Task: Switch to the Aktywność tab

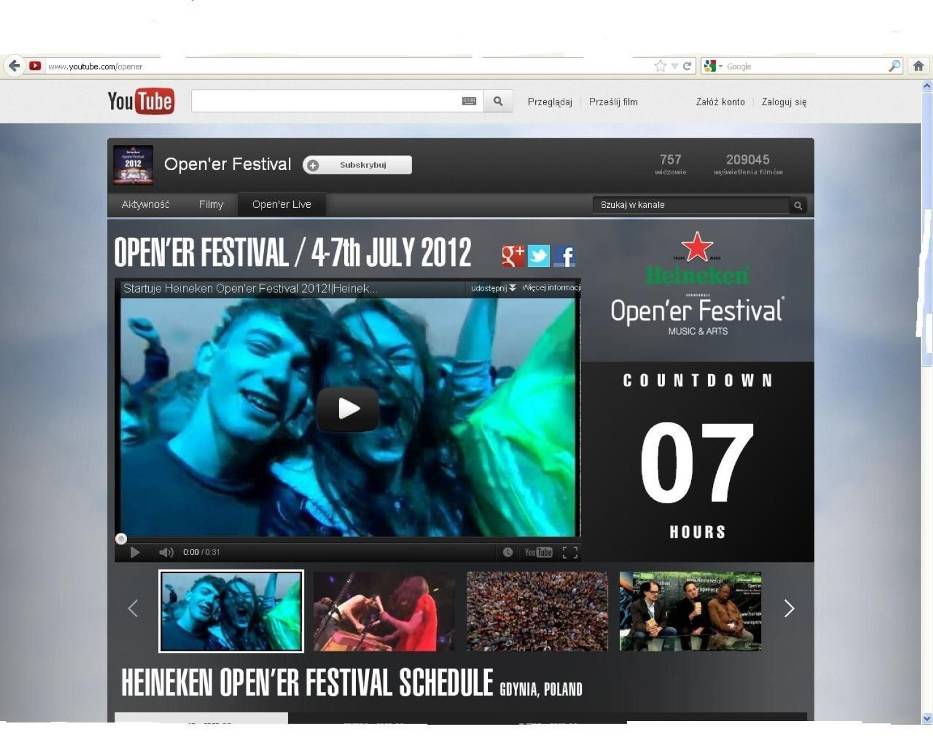Action: 145,205
